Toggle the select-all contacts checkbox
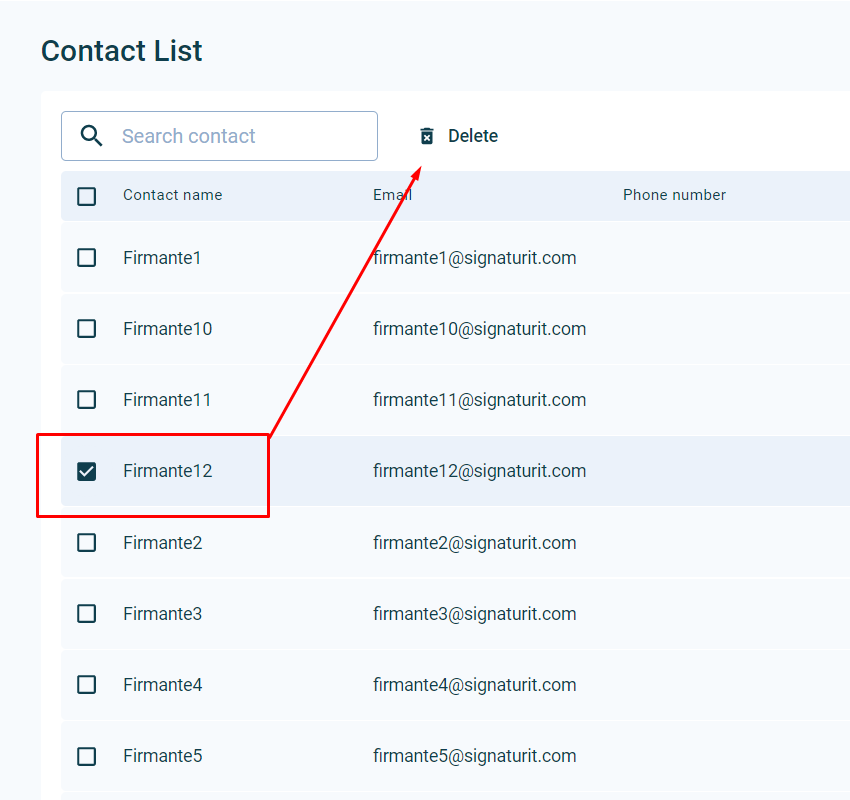The image size is (850, 800). tap(87, 196)
